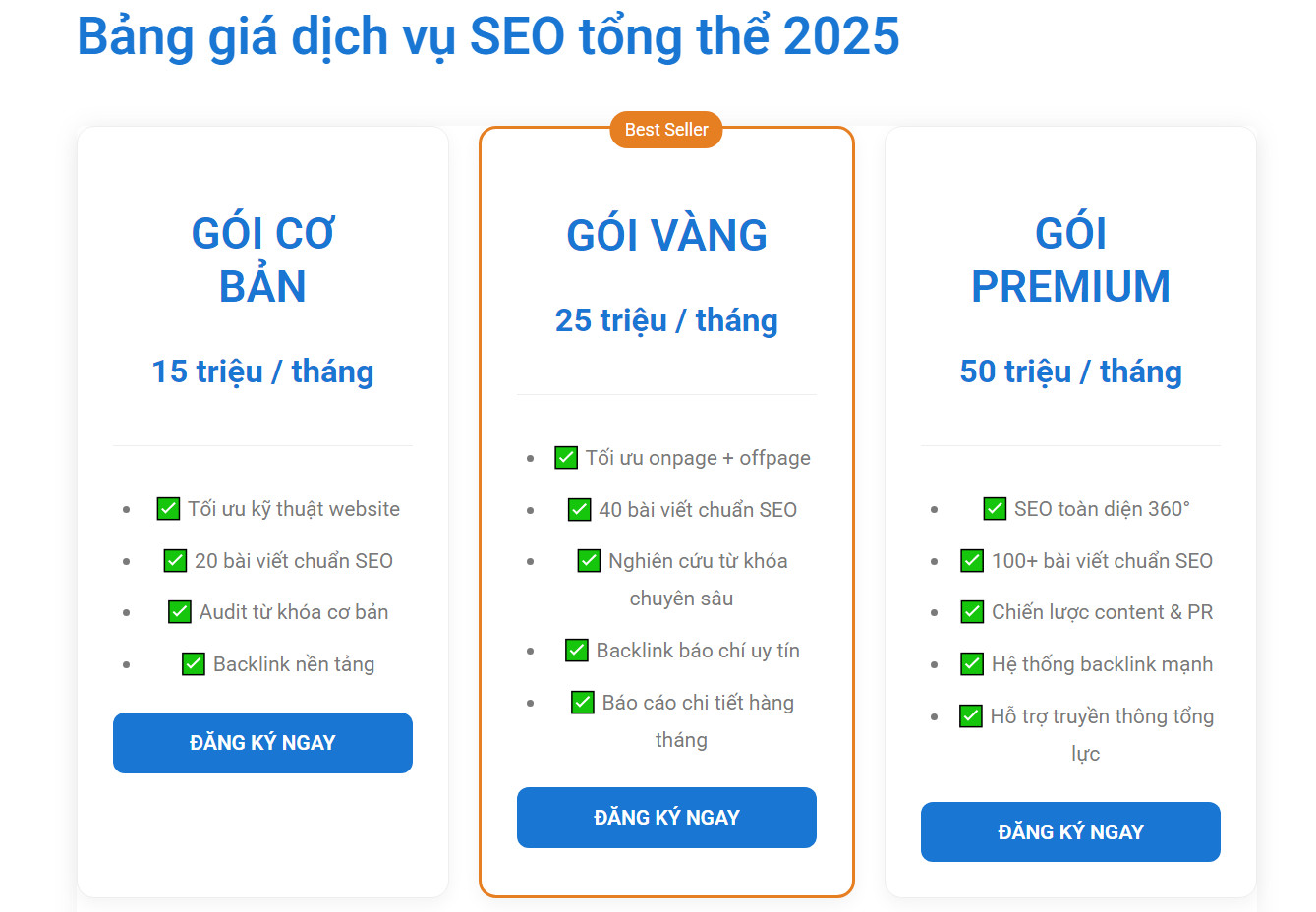Click the check icon next to 20 bài viết chuẩn SEO
Image resolution: width=1316 pixels, height=912 pixels.
click(x=175, y=561)
